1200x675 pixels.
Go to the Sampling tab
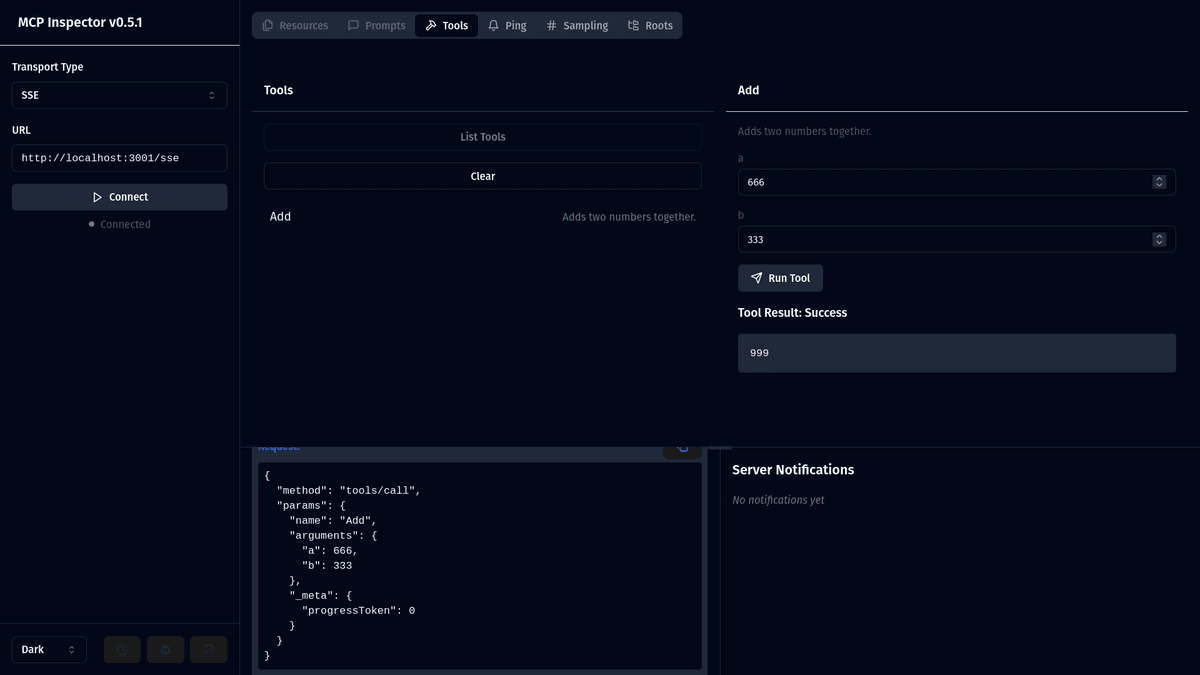tap(577, 25)
